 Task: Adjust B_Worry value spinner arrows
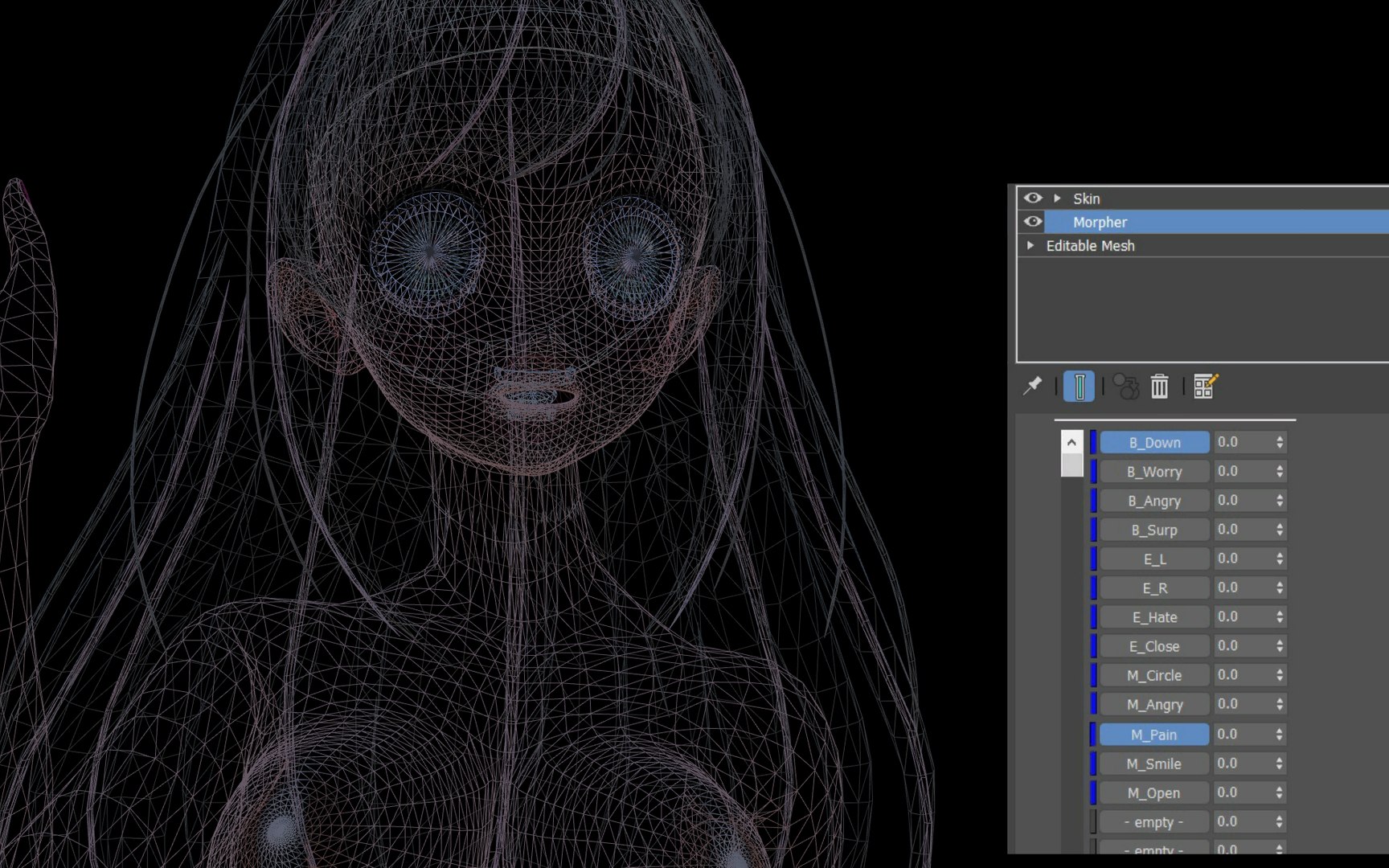[x=1280, y=472]
